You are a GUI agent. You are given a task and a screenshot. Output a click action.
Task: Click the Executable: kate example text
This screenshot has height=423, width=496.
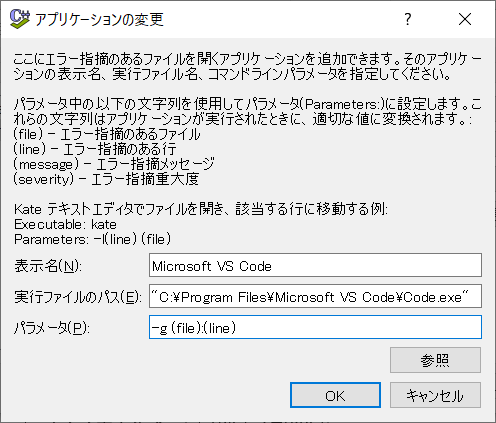pos(65,224)
